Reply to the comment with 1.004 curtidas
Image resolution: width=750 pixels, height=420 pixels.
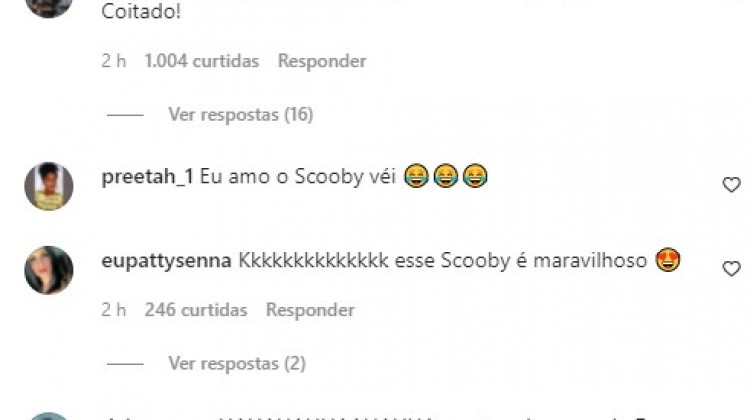click(322, 61)
